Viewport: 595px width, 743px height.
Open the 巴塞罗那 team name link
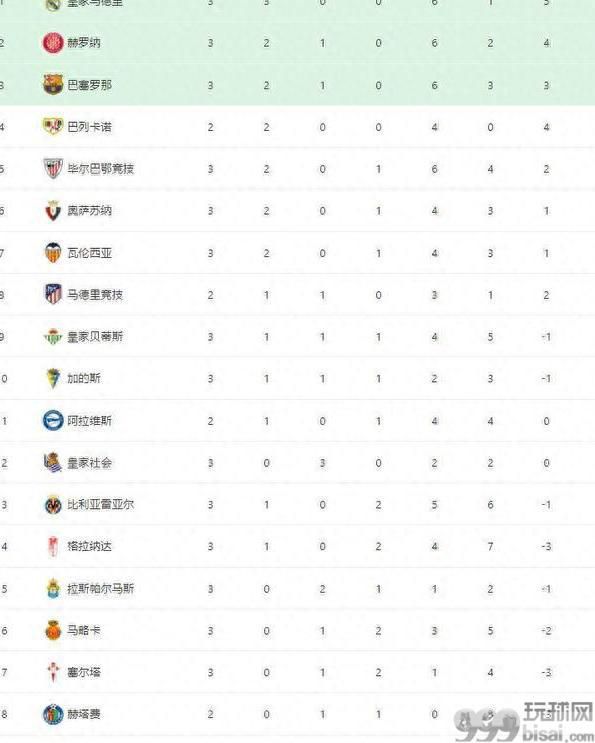click(90, 85)
